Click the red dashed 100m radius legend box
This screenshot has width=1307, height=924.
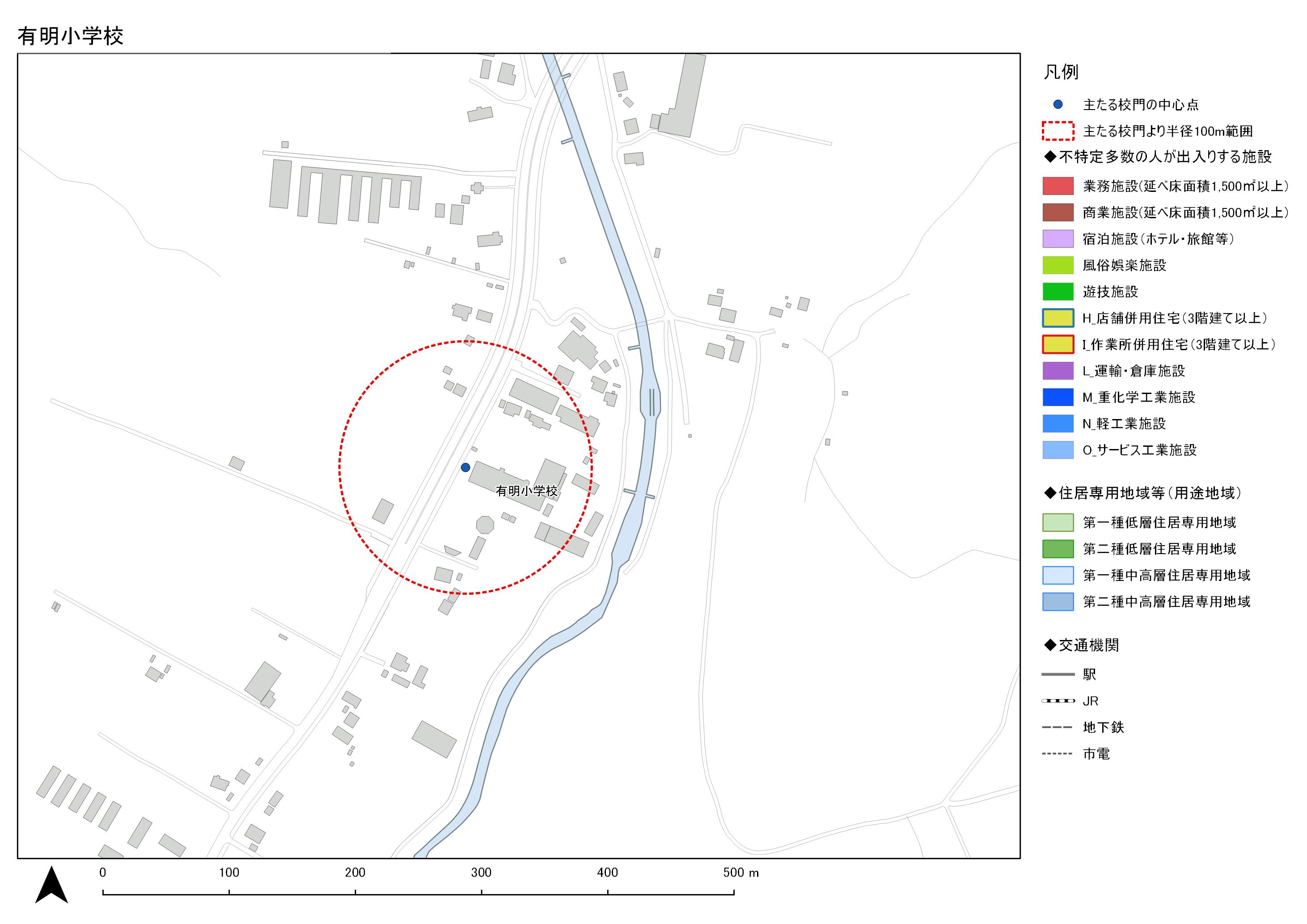pyautogui.click(x=1058, y=131)
